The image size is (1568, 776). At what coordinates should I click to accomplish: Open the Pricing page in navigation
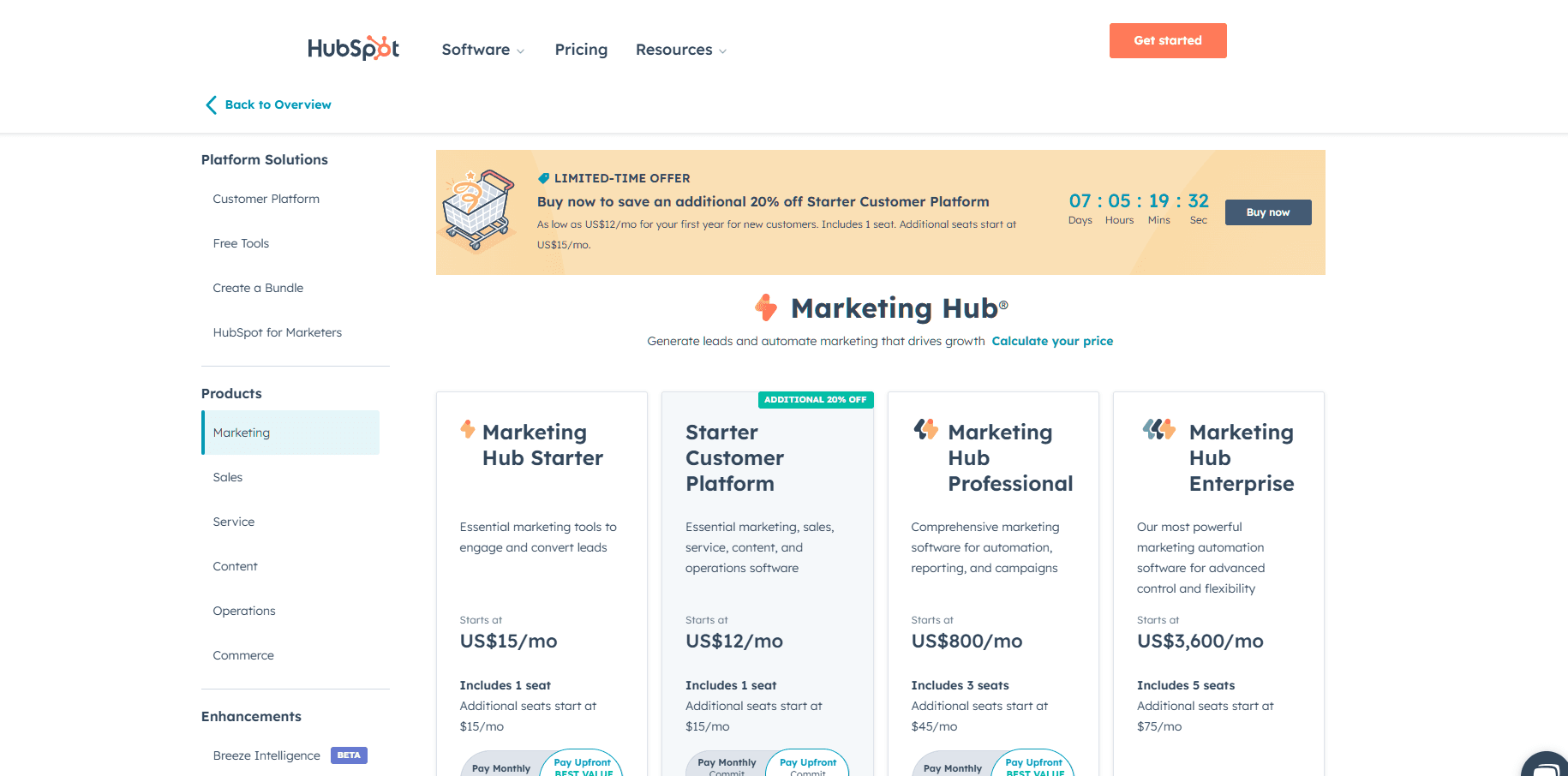click(x=581, y=50)
